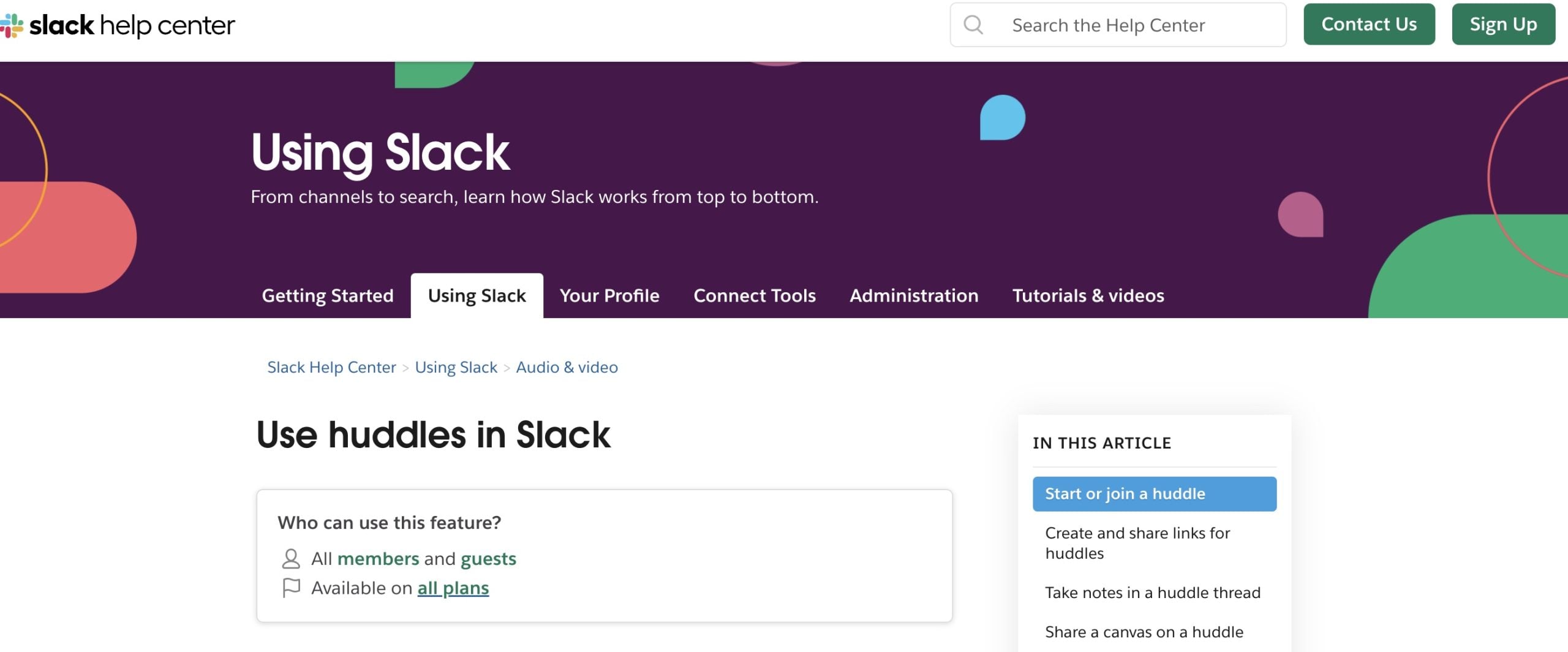Jump to Start or join a huddle
Viewport: 1568px width, 652px height.
[x=1154, y=493]
